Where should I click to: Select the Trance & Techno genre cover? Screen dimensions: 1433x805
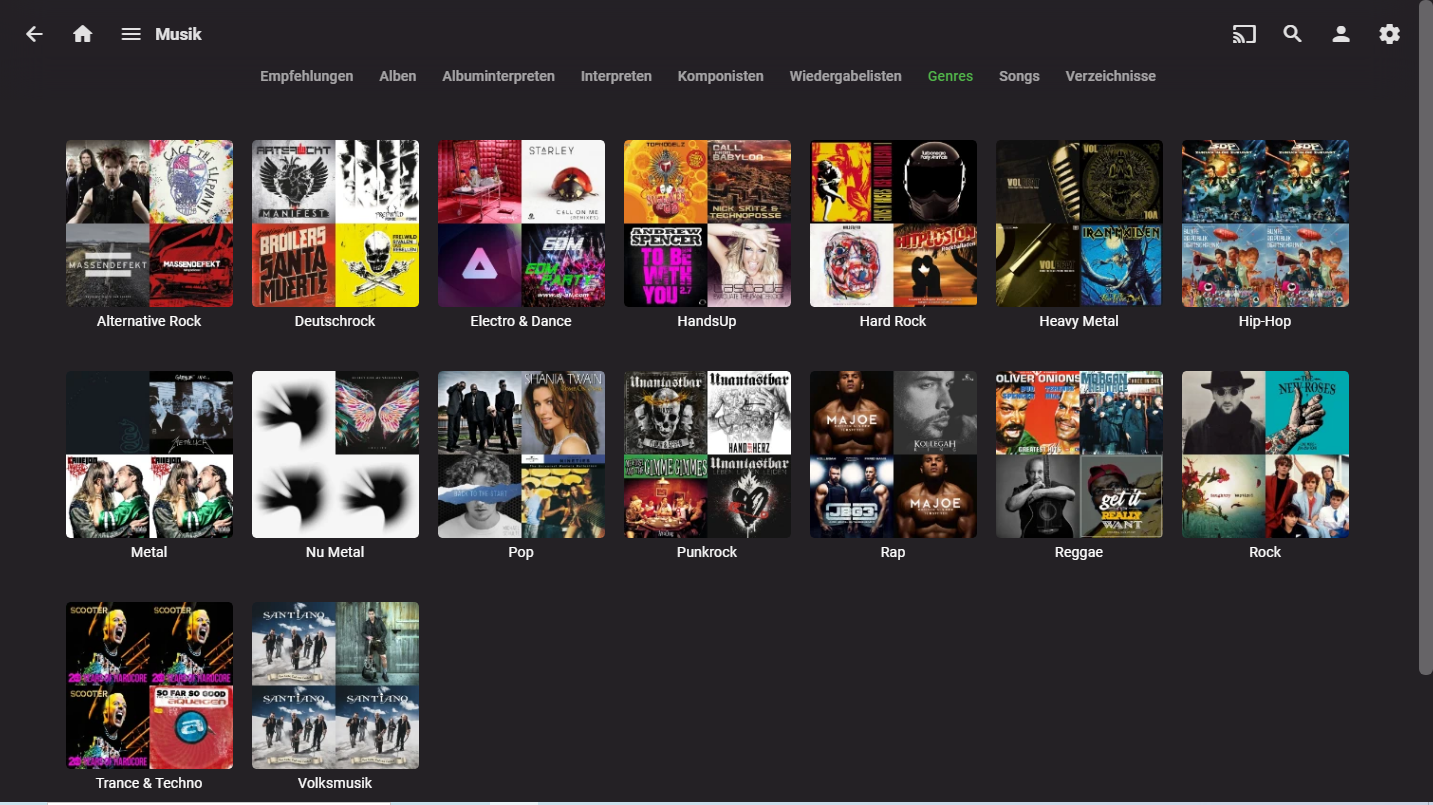pos(149,685)
